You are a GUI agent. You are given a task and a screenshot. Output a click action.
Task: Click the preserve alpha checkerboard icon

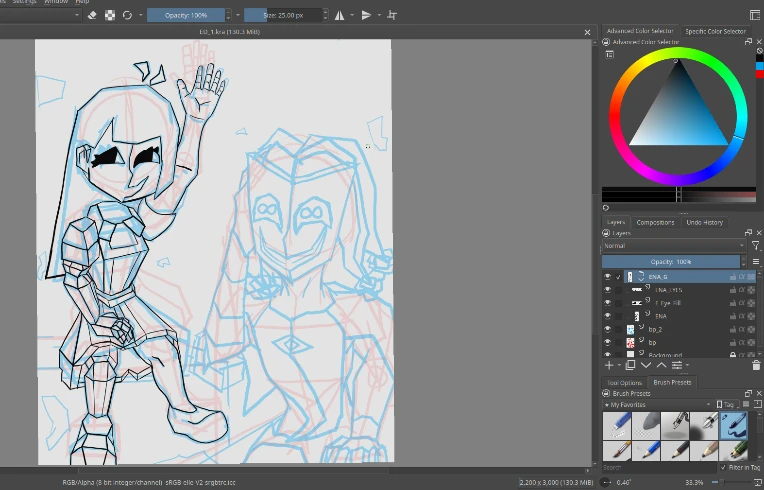pos(110,15)
